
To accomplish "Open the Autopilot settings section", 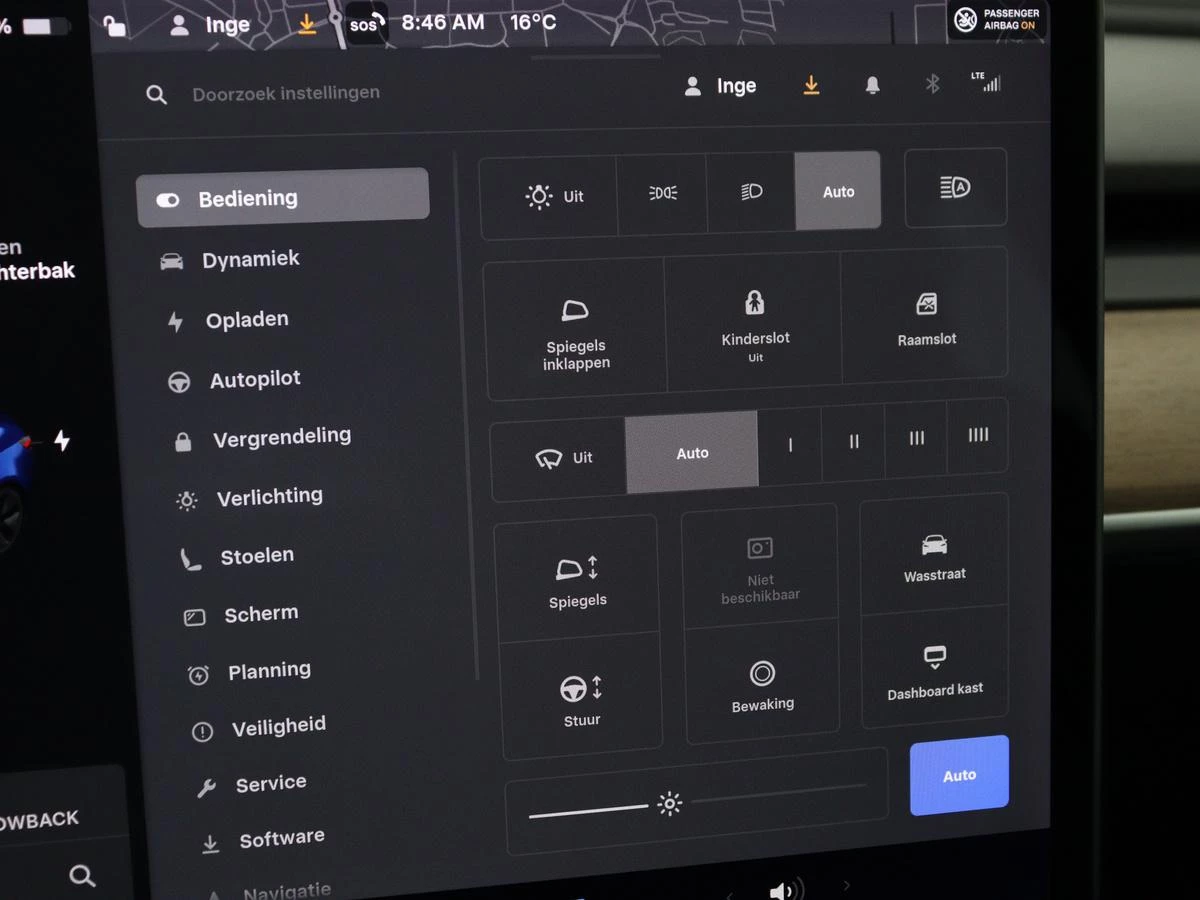I will [253, 379].
